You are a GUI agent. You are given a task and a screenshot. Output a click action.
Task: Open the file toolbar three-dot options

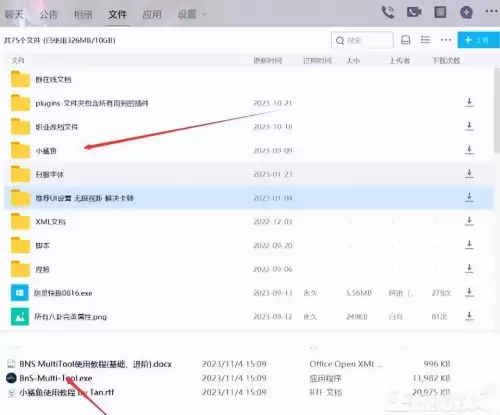[x=446, y=40]
